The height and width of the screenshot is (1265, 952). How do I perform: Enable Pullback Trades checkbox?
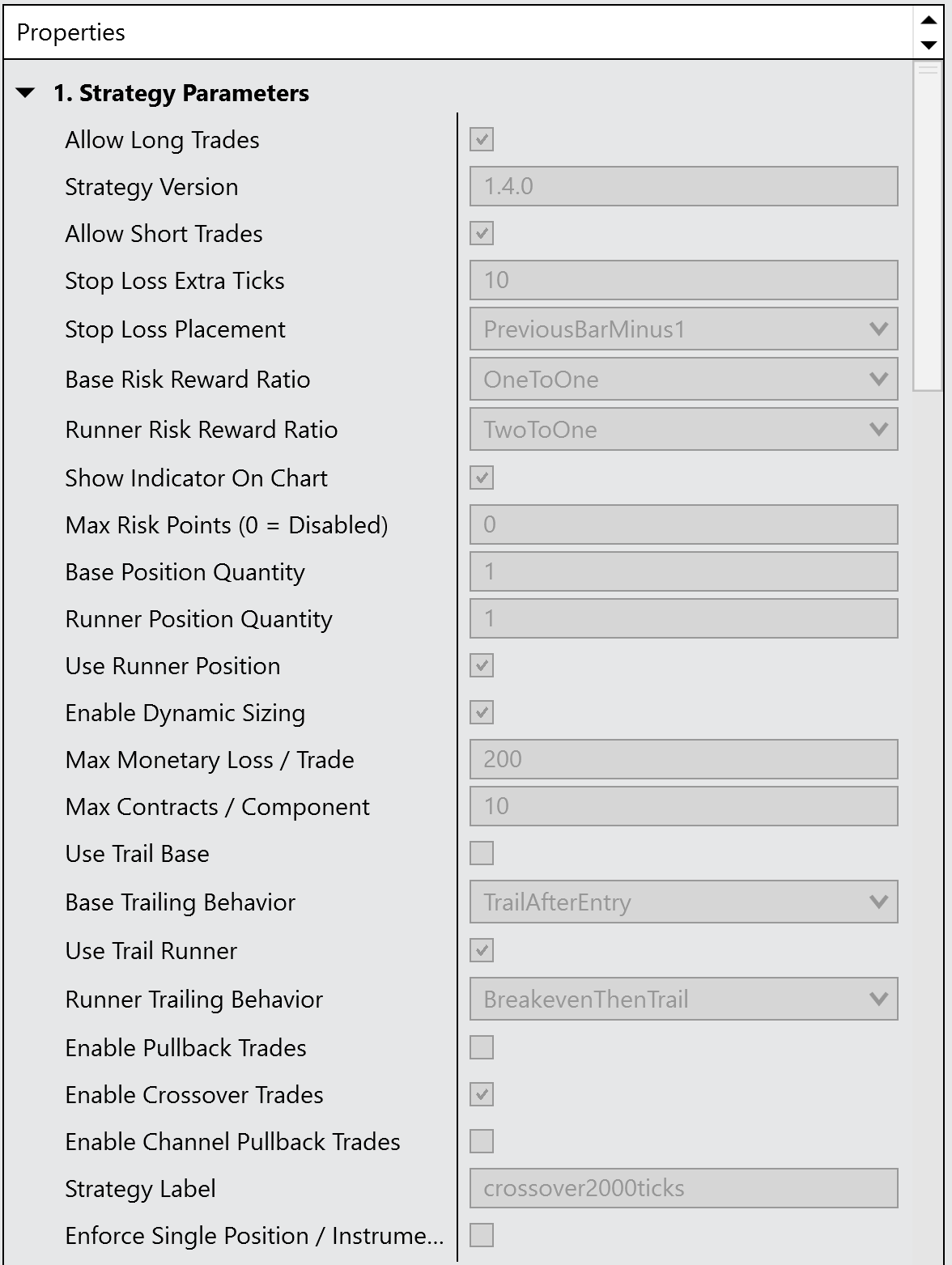482,1047
